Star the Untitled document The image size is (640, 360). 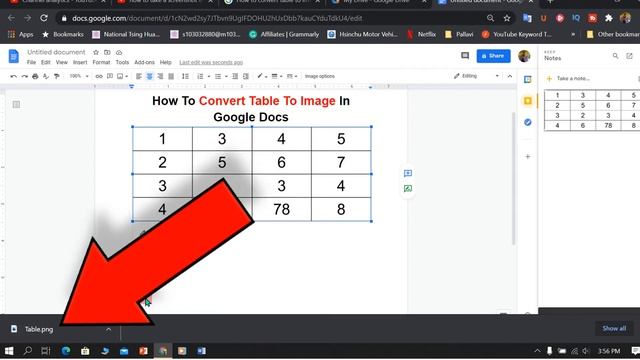[x=96, y=52]
